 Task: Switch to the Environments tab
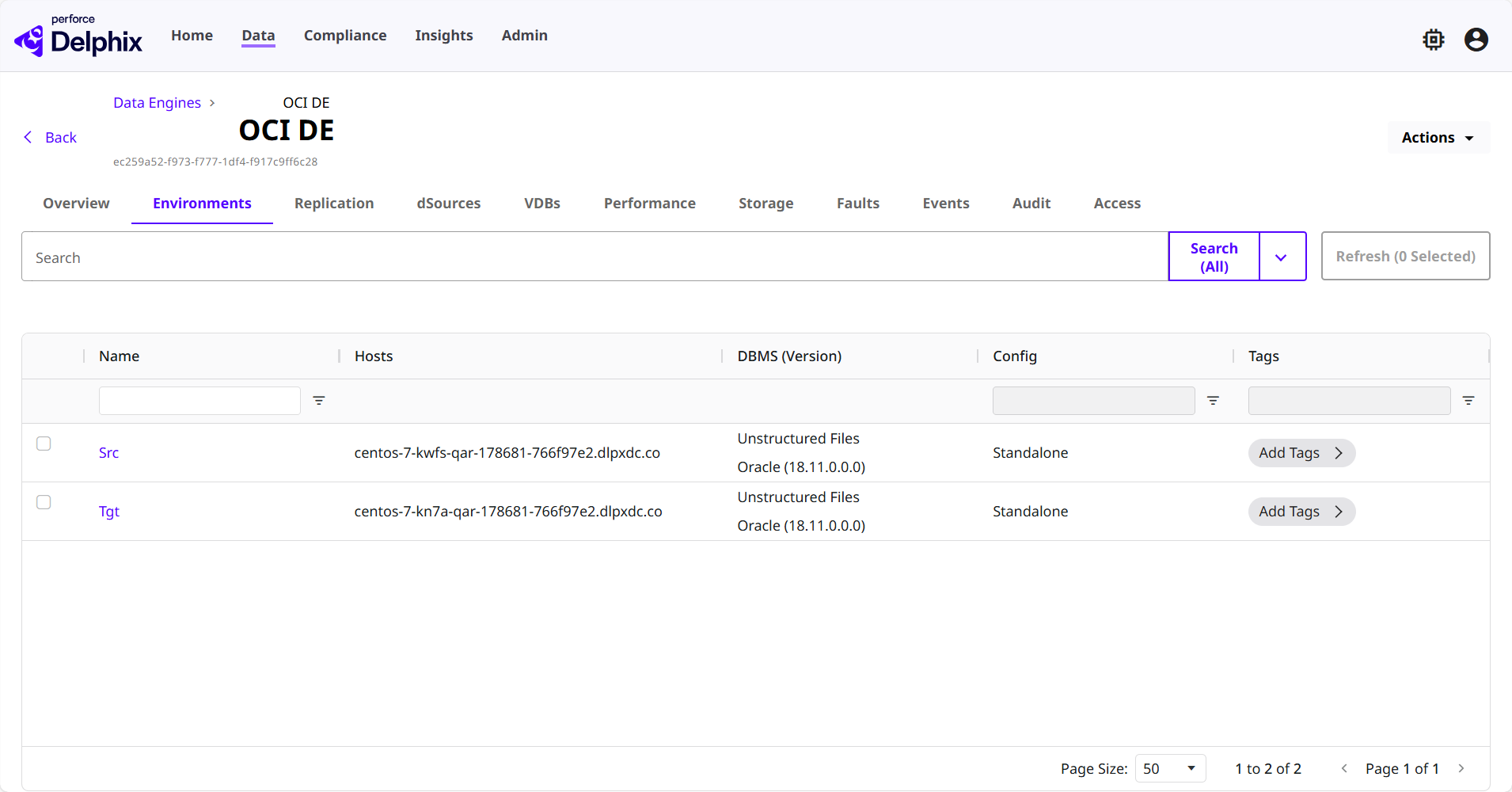[x=202, y=204]
